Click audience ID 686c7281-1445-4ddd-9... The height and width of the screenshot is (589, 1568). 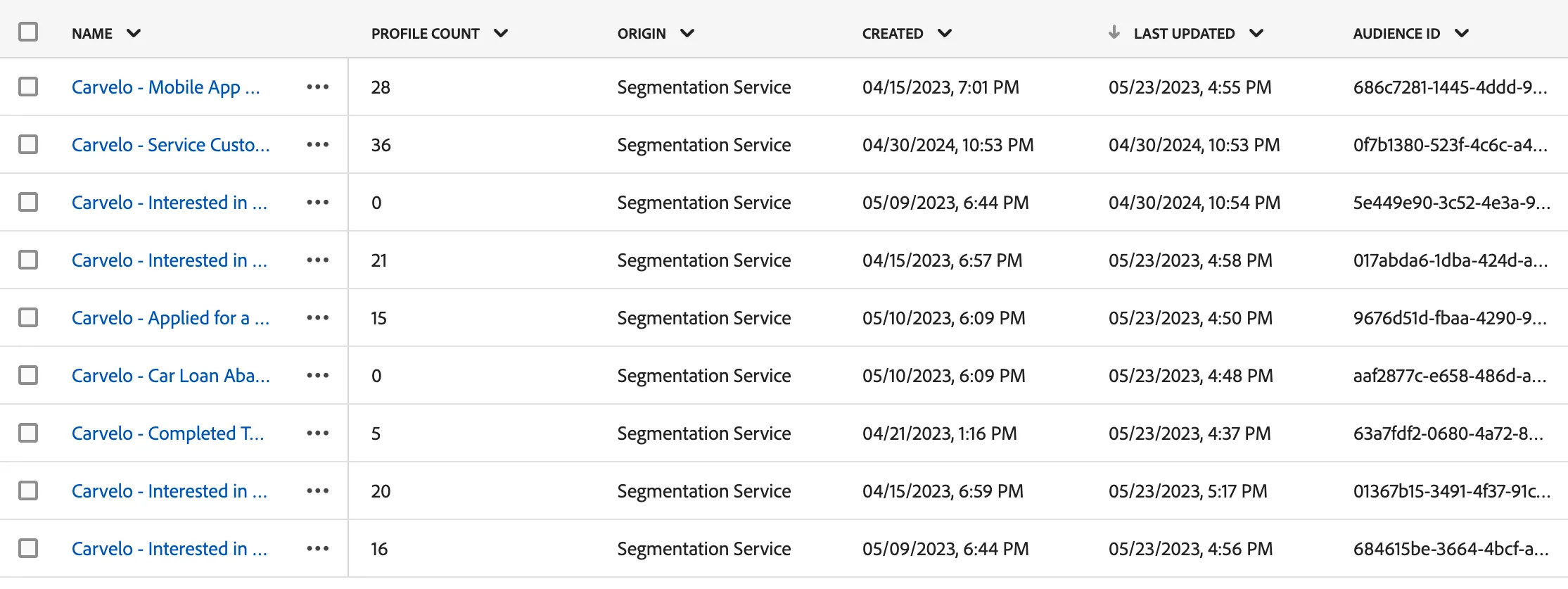click(1451, 87)
